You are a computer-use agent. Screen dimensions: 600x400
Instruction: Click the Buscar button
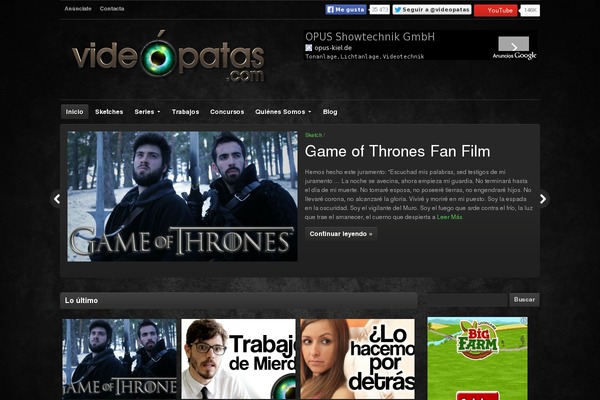tap(524, 300)
